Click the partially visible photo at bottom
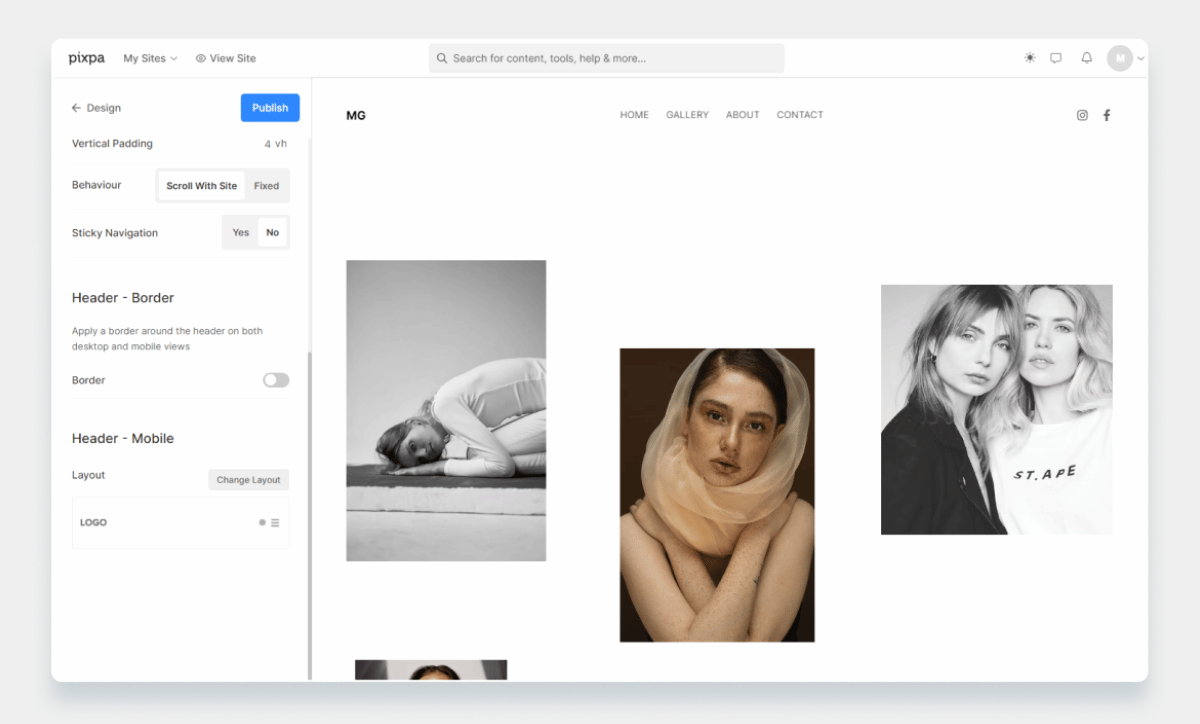This screenshot has height=724, width=1200. 431,670
